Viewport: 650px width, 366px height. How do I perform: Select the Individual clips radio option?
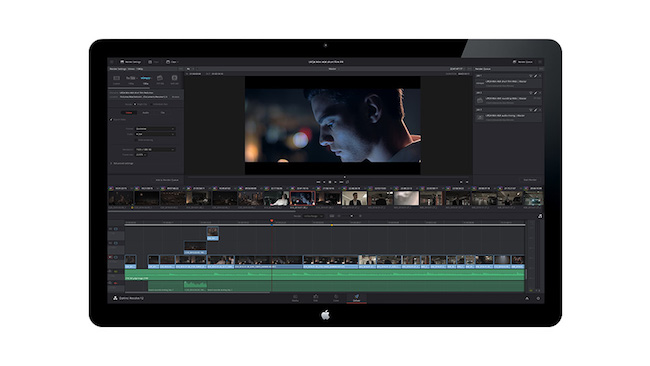click(x=152, y=104)
